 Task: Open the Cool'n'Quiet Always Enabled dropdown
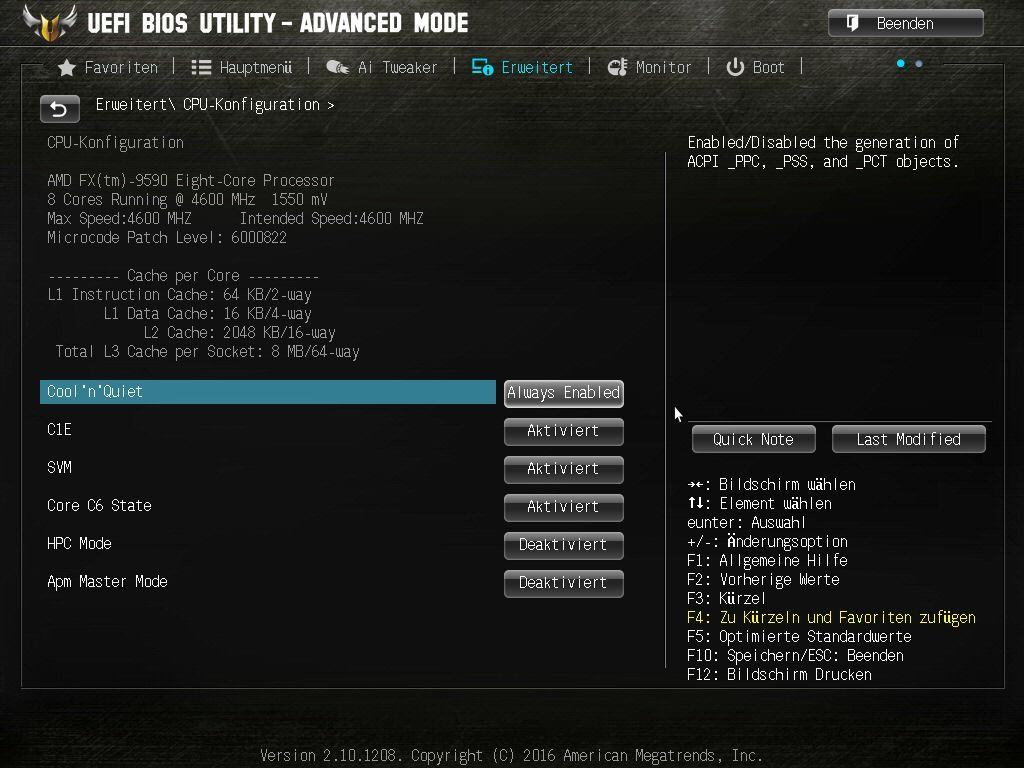click(564, 393)
